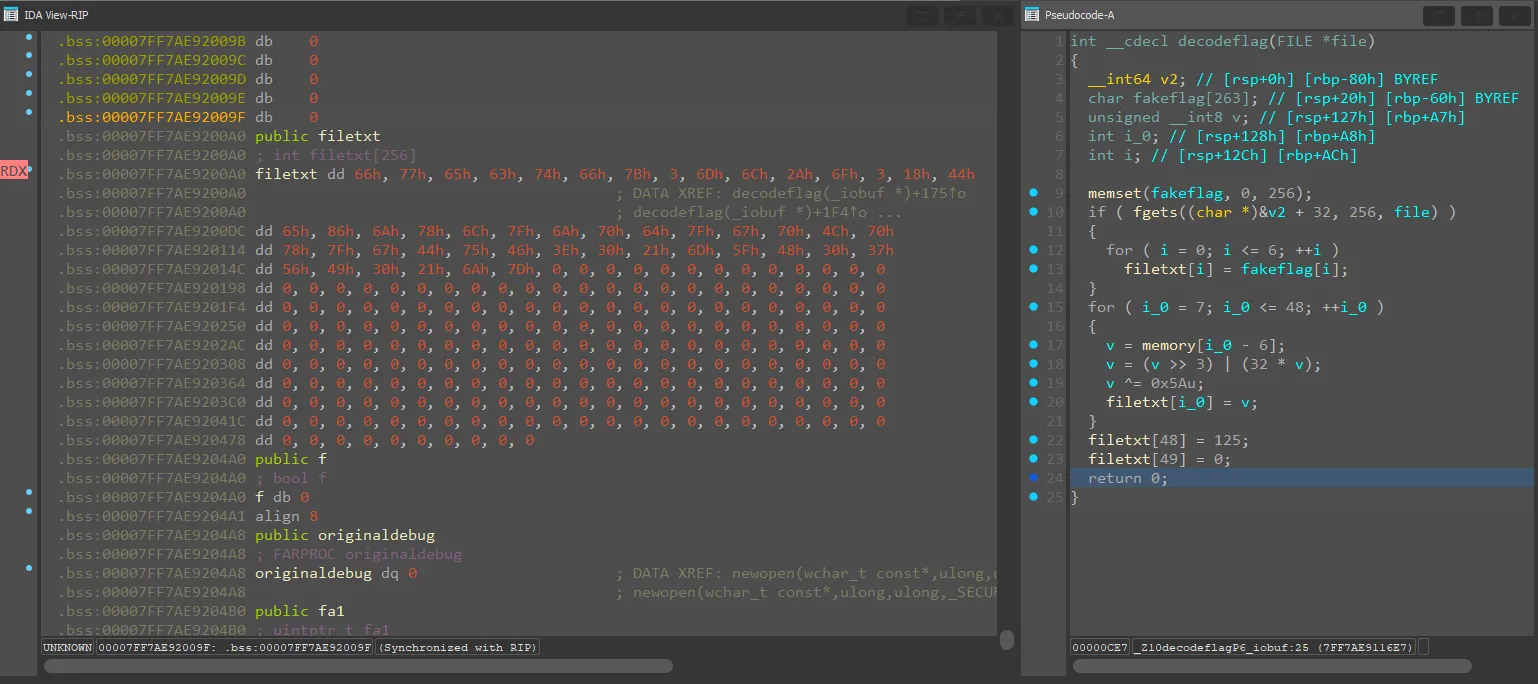Viewport: 1538px width, 684px height.
Task: Click the Pseudocode-A window icon
Action: click(x=1032, y=15)
